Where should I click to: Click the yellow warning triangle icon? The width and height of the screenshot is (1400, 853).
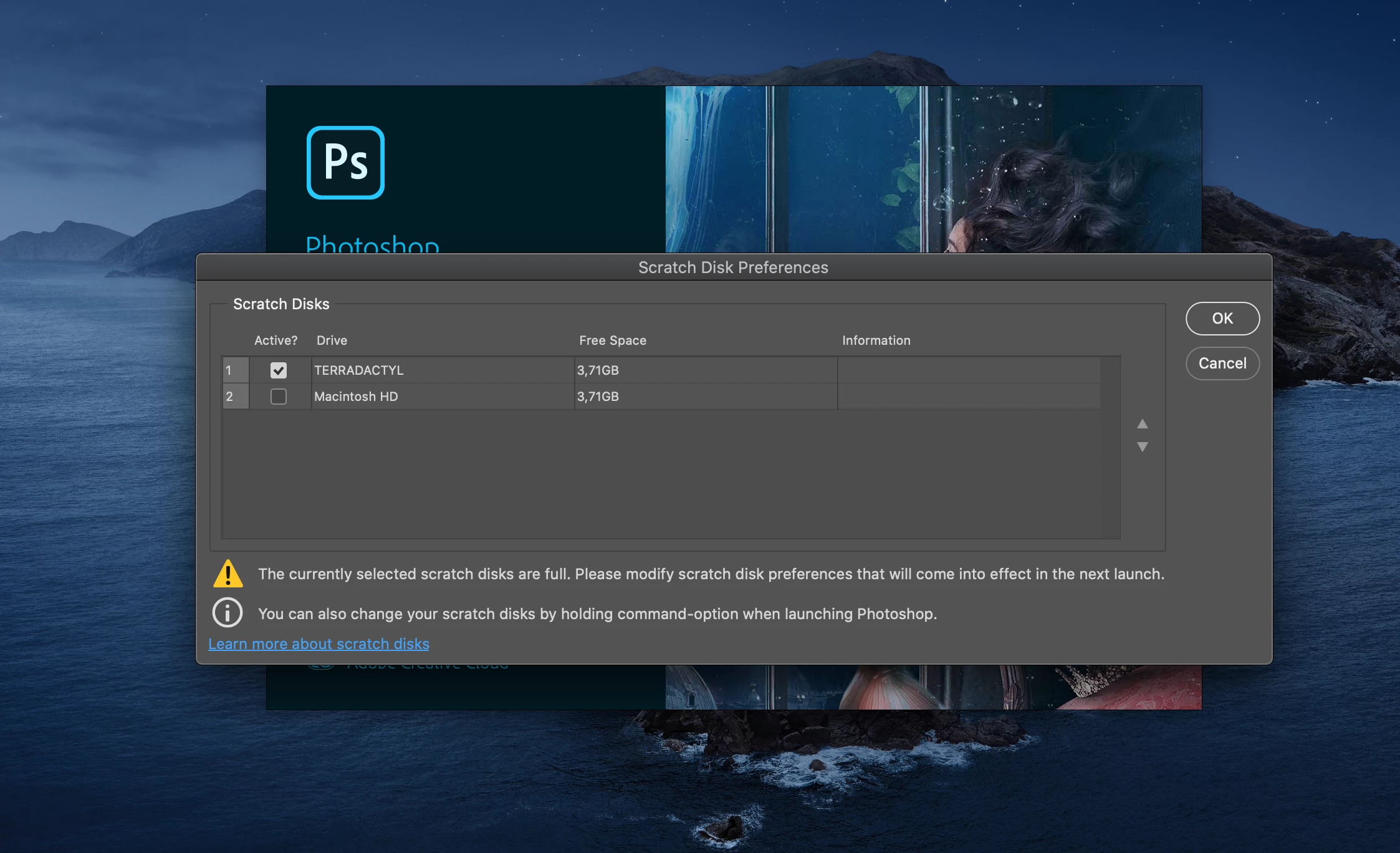pos(228,574)
